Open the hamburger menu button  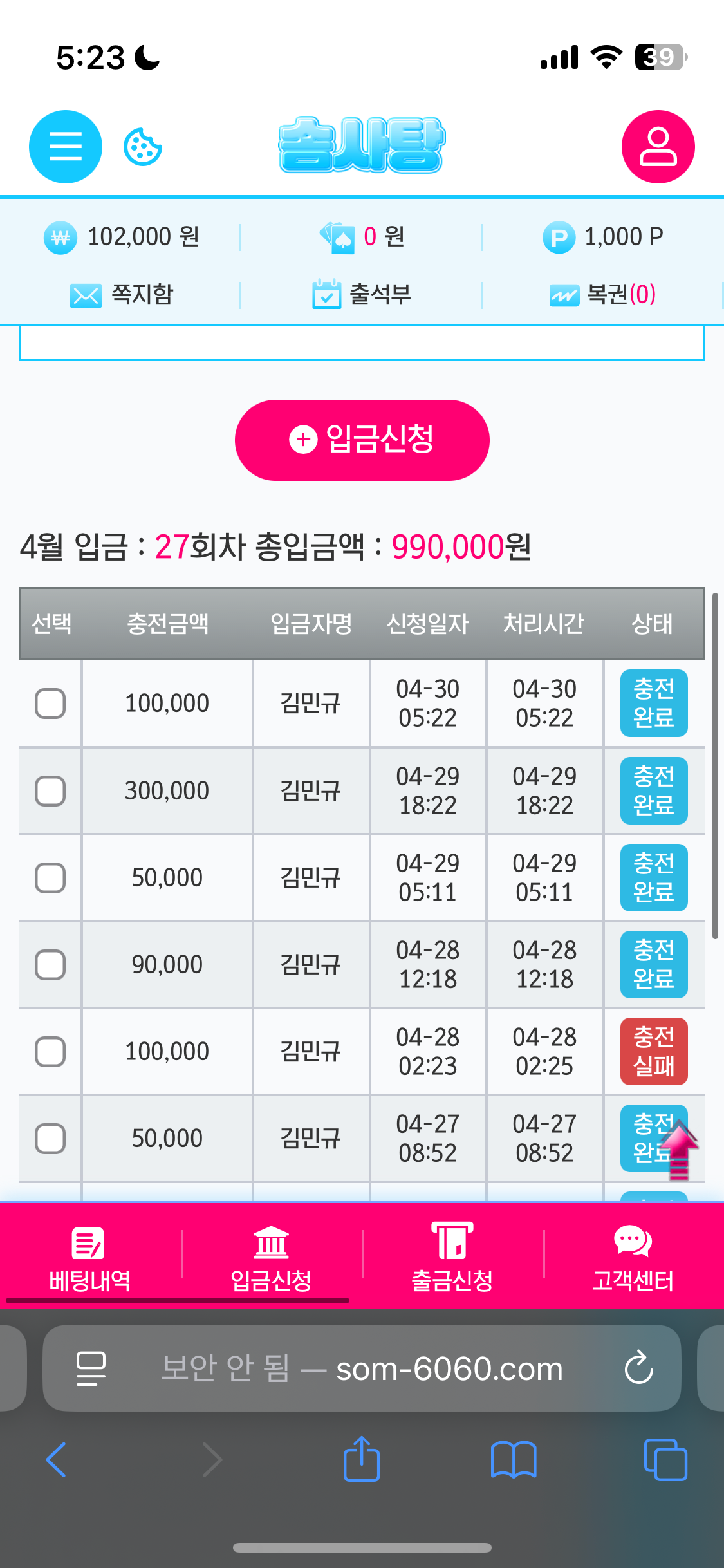point(66,147)
